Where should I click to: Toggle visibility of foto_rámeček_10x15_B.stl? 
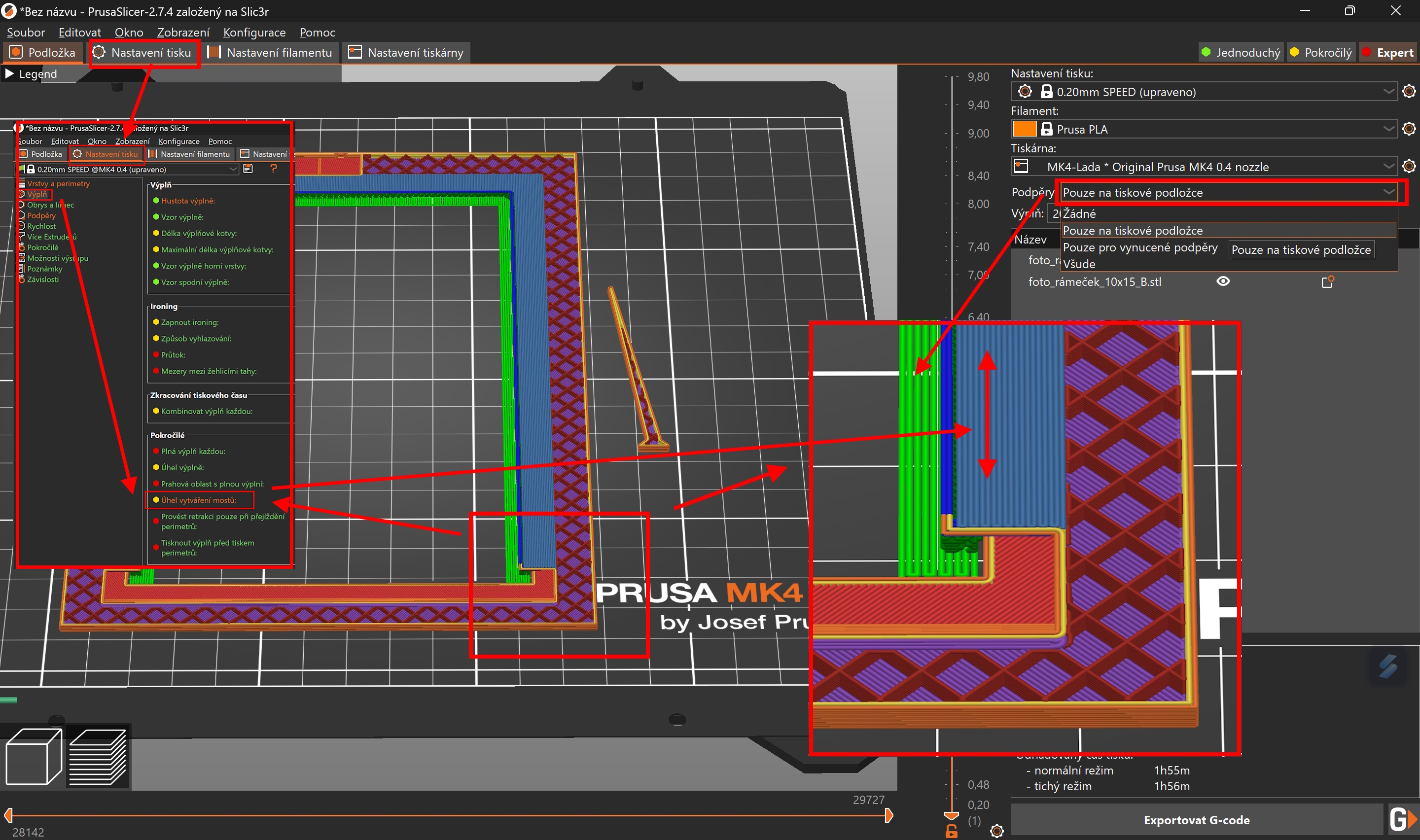[x=1223, y=281]
